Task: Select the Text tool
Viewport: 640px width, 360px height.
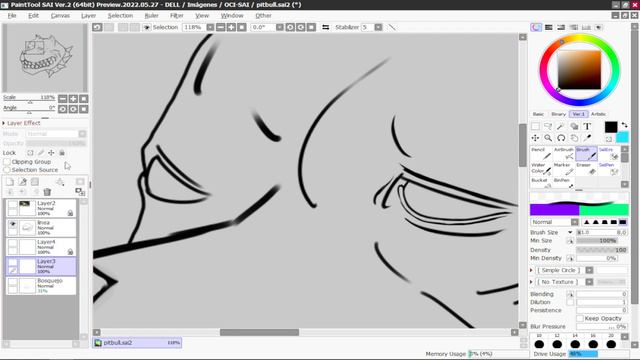Action: coord(587,127)
